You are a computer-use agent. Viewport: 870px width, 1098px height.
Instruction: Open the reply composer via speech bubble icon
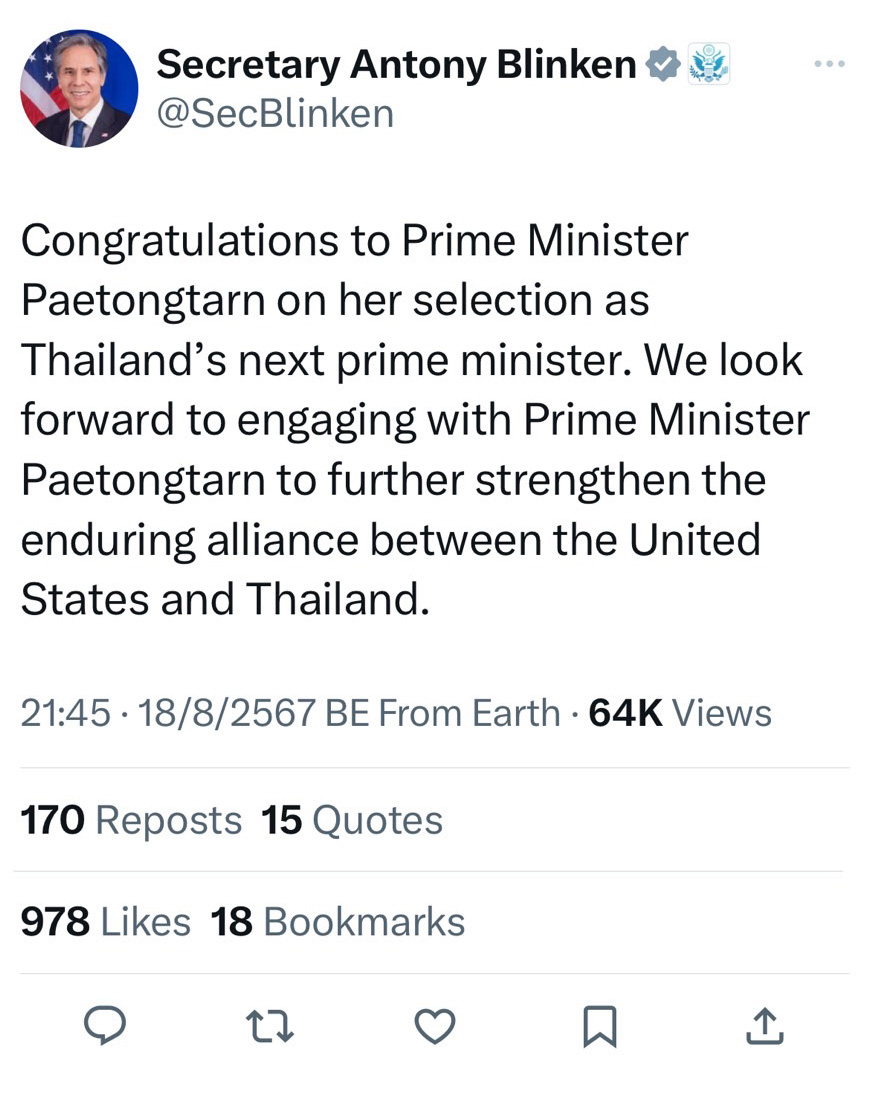pos(104,1025)
